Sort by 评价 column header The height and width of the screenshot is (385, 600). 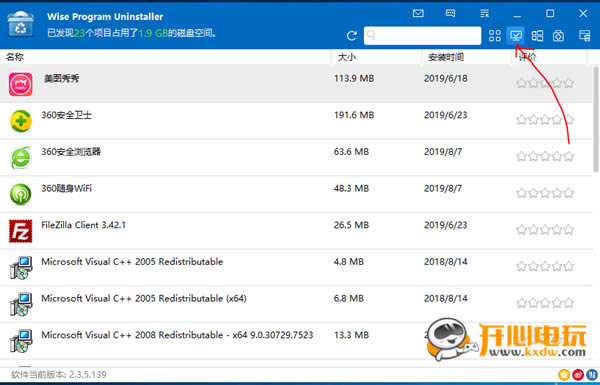527,57
